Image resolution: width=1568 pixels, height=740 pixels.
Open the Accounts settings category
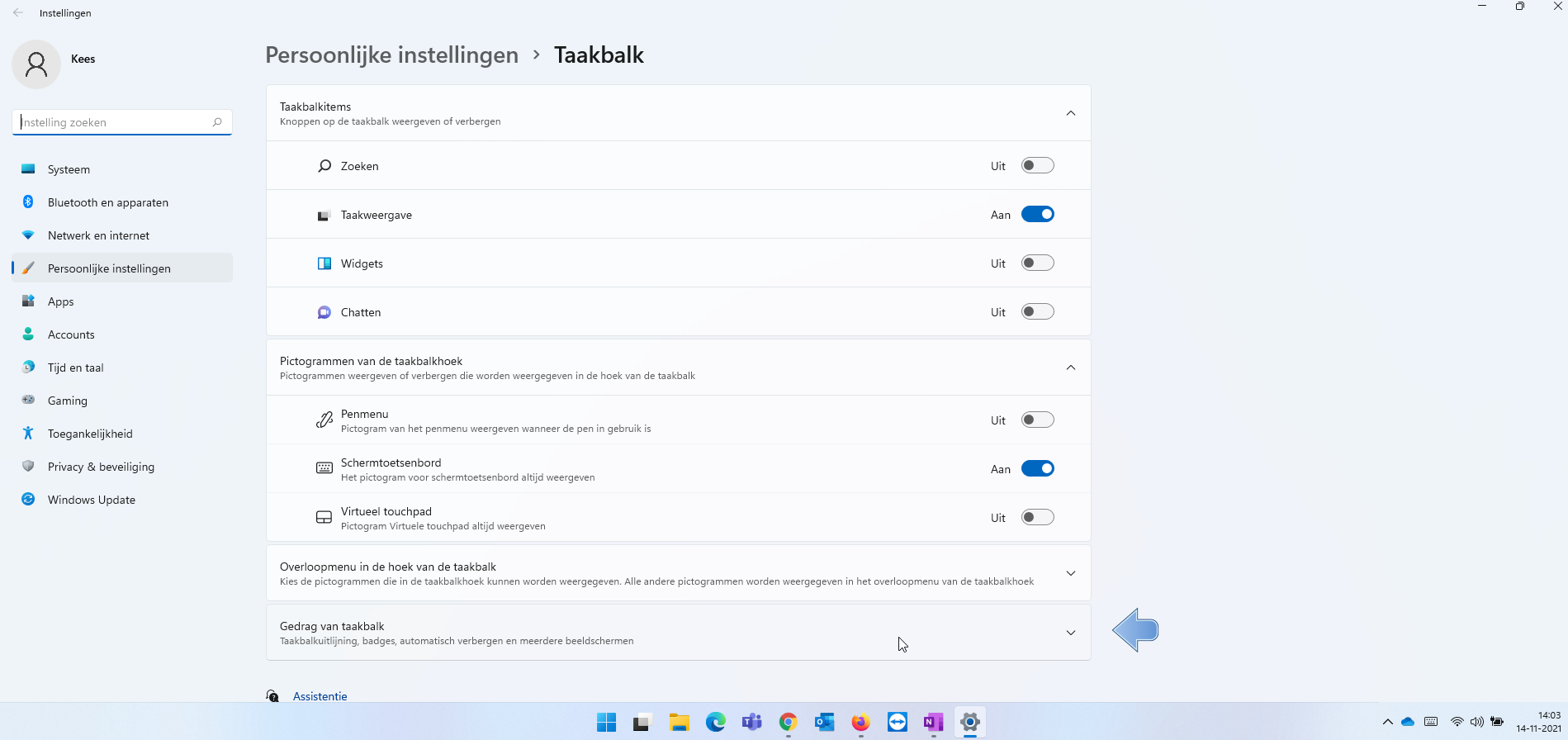point(122,334)
